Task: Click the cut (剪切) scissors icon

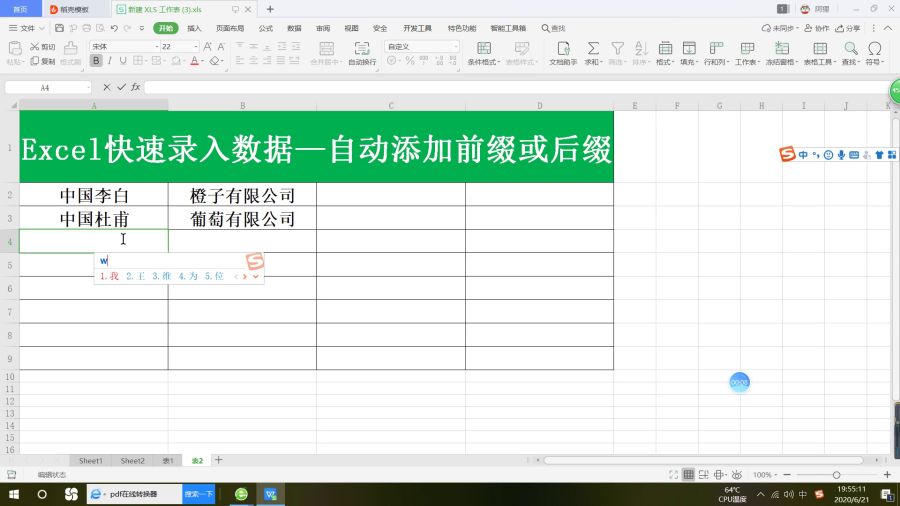Action: pyautogui.click(x=35, y=47)
